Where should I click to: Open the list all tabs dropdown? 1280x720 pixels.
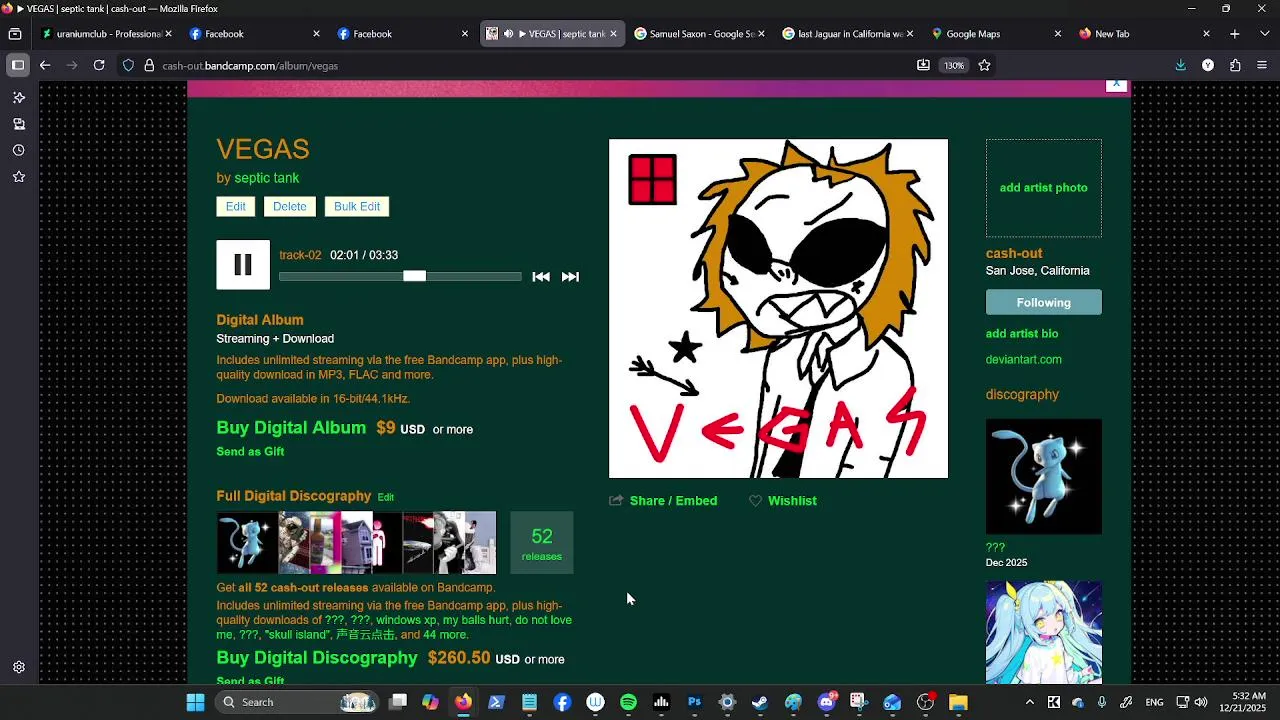pos(1263,34)
